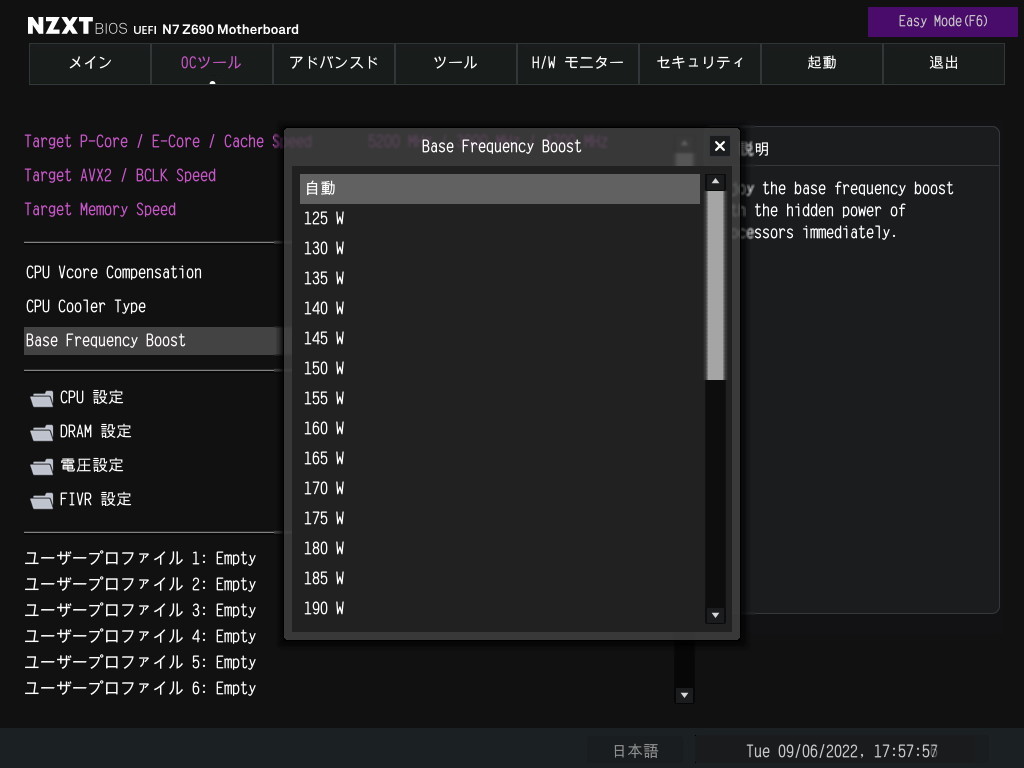
Task: Set boost to 180 W
Action: click(500, 549)
